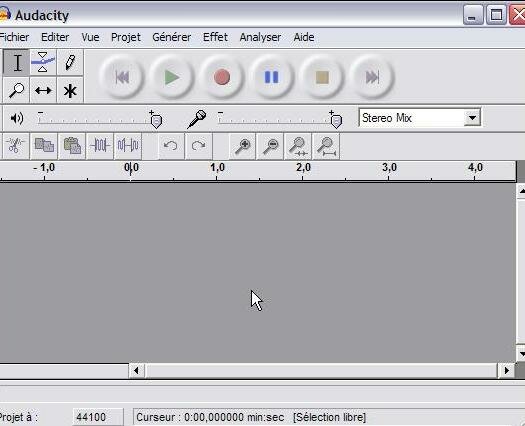Start recording with the red Record button
The image size is (525, 426).
(222, 77)
